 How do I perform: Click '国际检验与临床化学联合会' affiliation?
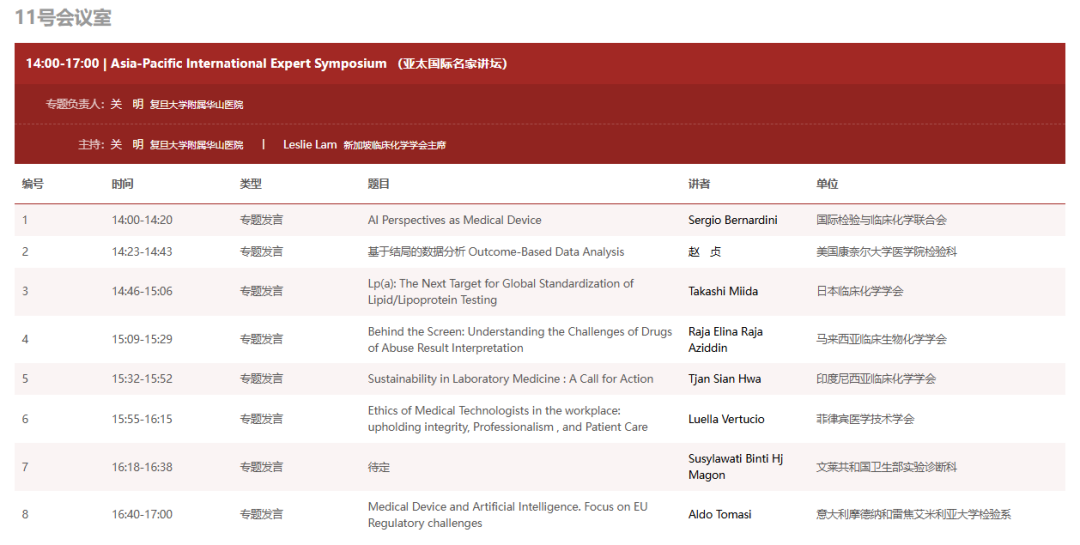882,220
